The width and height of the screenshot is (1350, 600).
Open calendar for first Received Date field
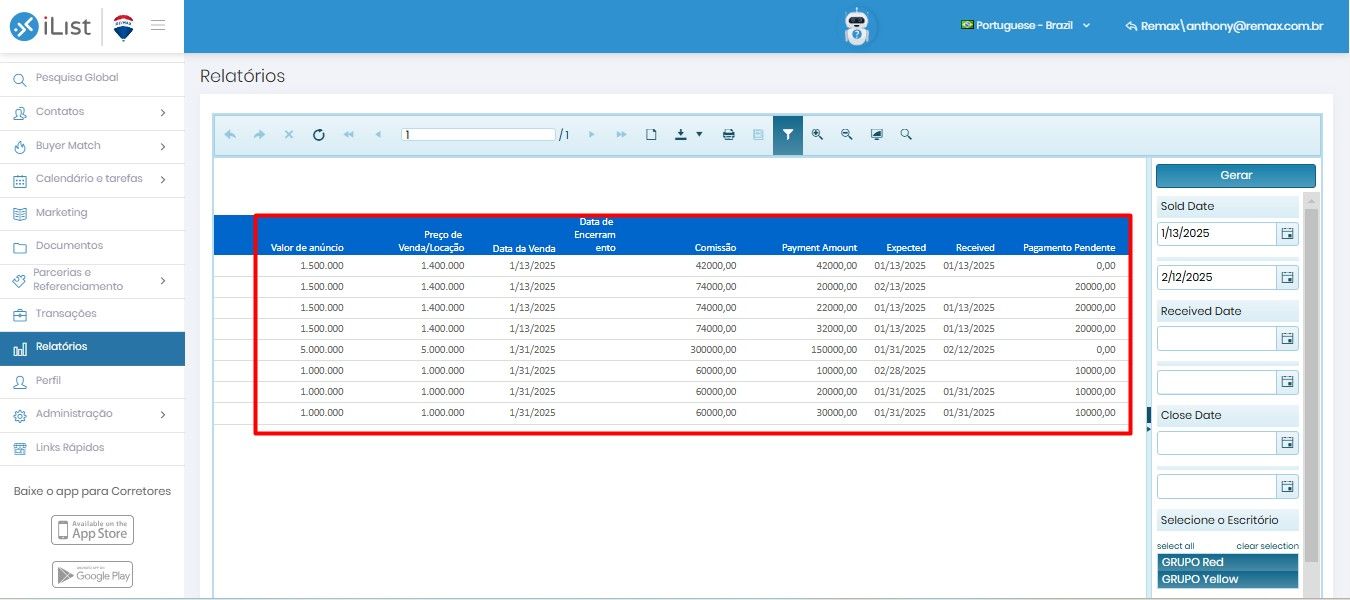pos(1288,338)
